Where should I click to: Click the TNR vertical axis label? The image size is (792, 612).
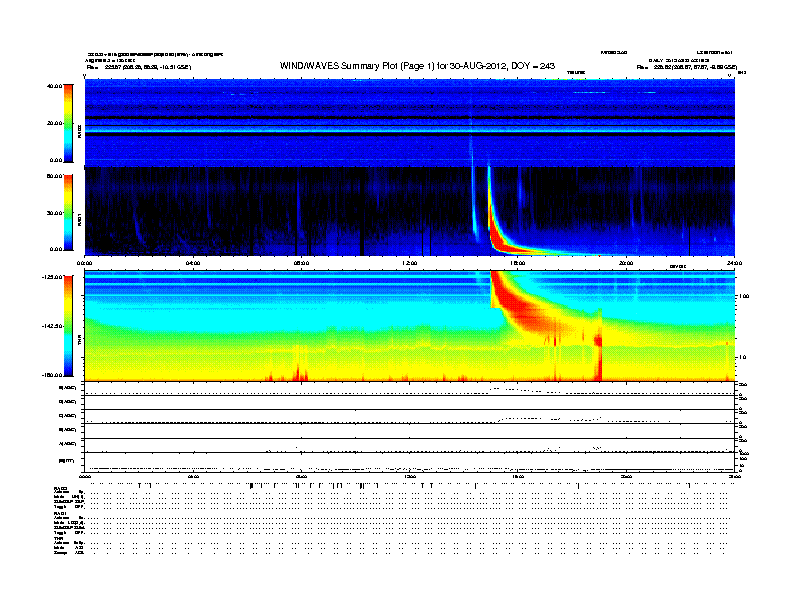coord(79,342)
